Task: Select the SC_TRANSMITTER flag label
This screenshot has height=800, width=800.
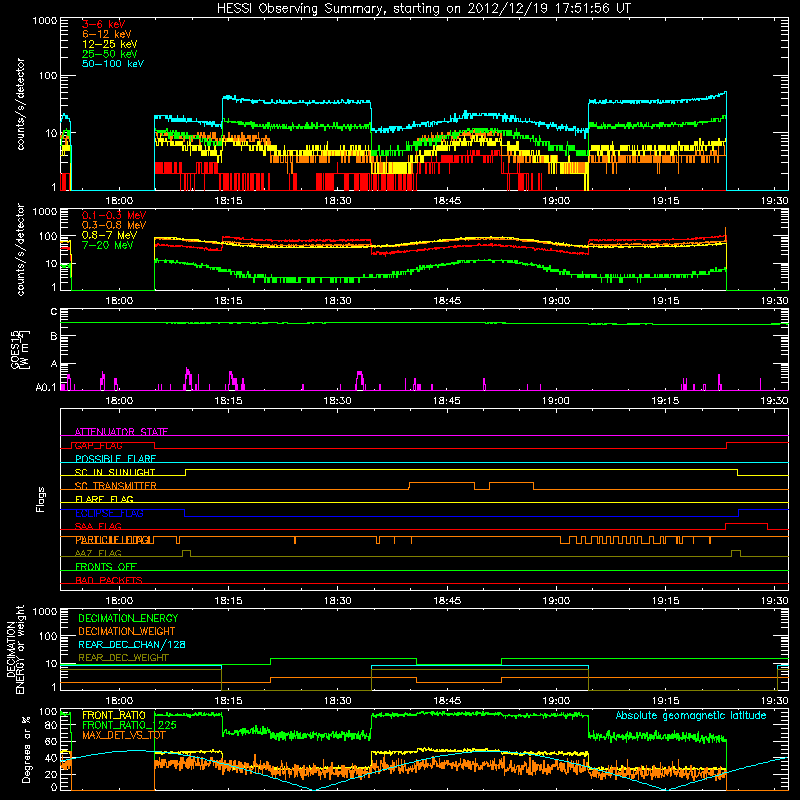Action: 116,486
